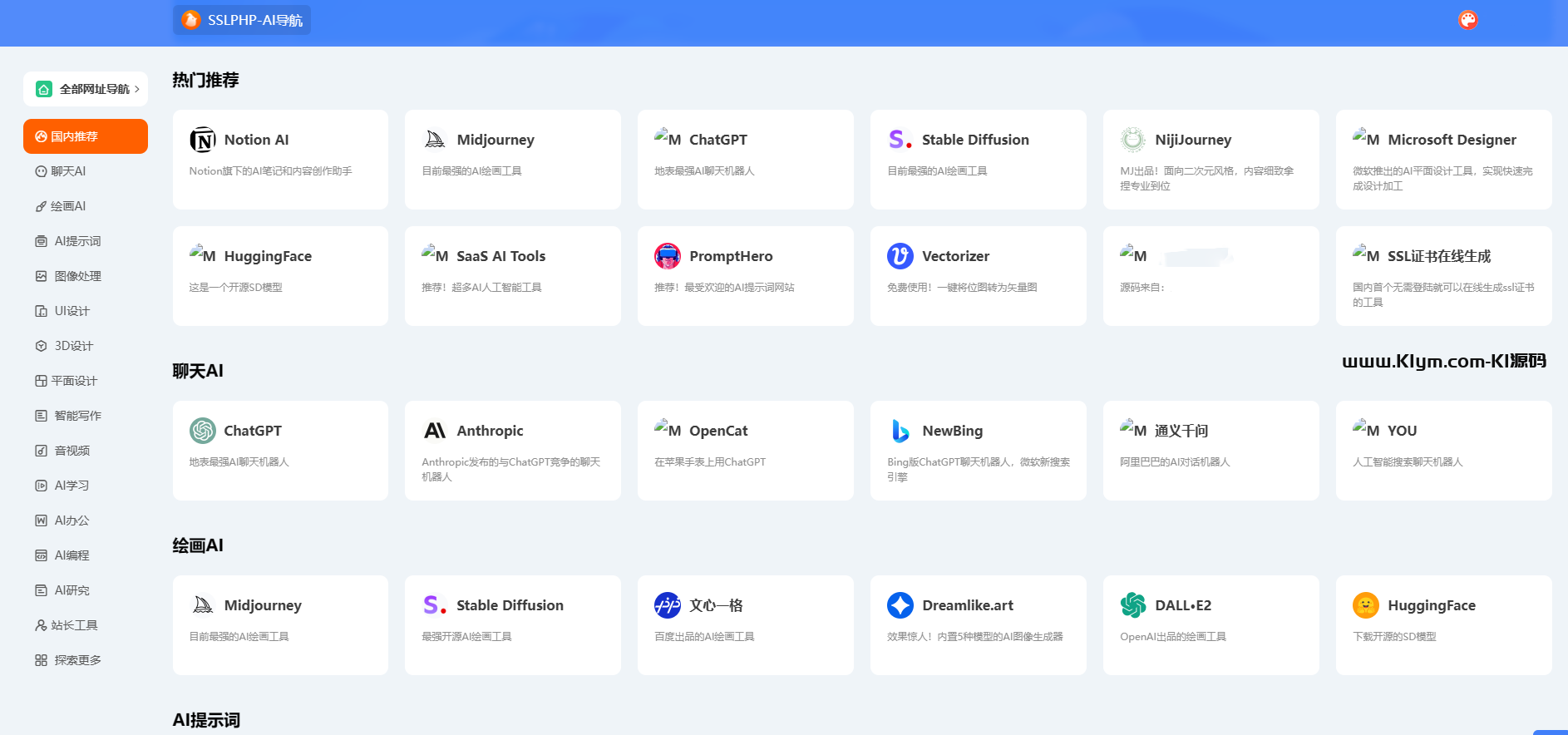Expand the 全部网址导航 chevron arrow
The width and height of the screenshot is (1568, 735).
(x=137, y=89)
